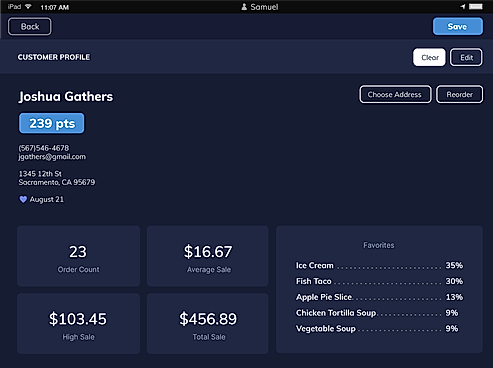This screenshot has height=368, width=493.
Task: Save the customer profile
Action: (458, 26)
